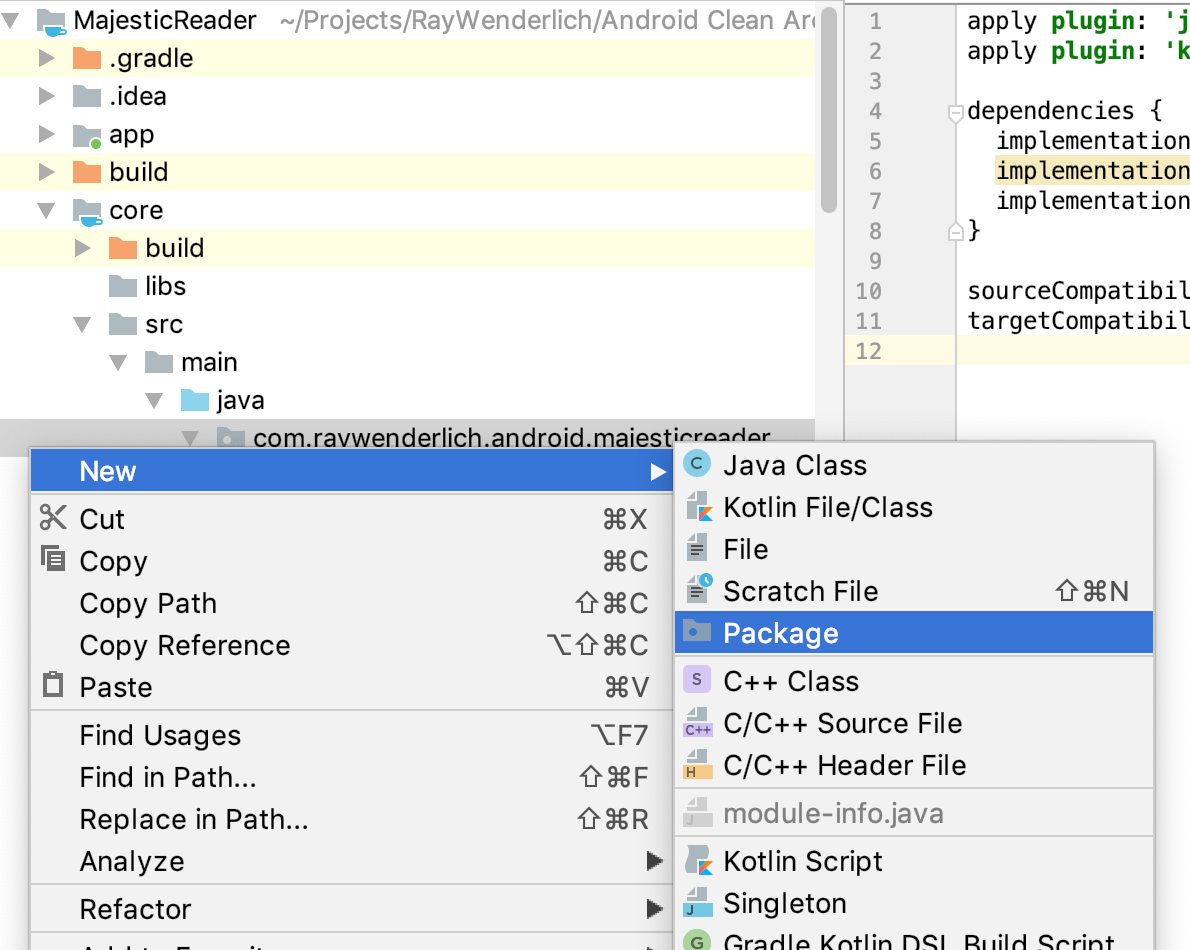Screen dimensions: 1190x950
Task: Expand the .gradle folder
Action: [47, 58]
